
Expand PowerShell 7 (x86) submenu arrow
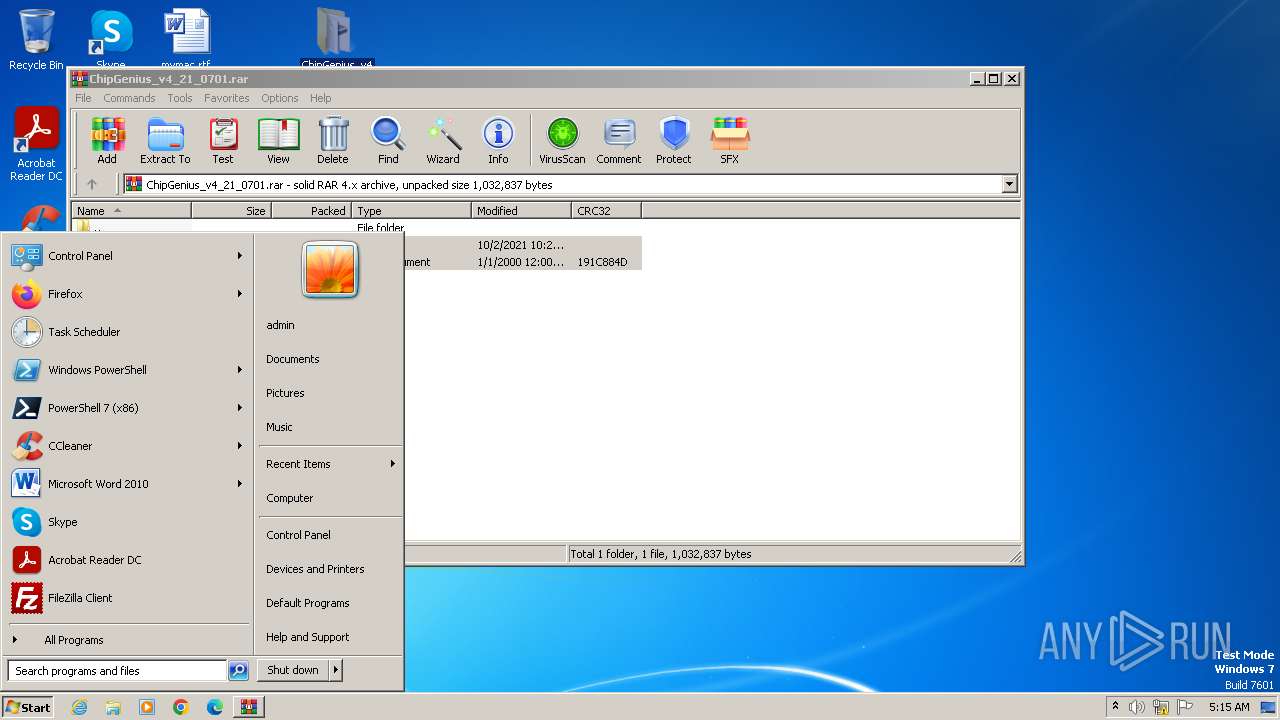(x=240, y=408)
